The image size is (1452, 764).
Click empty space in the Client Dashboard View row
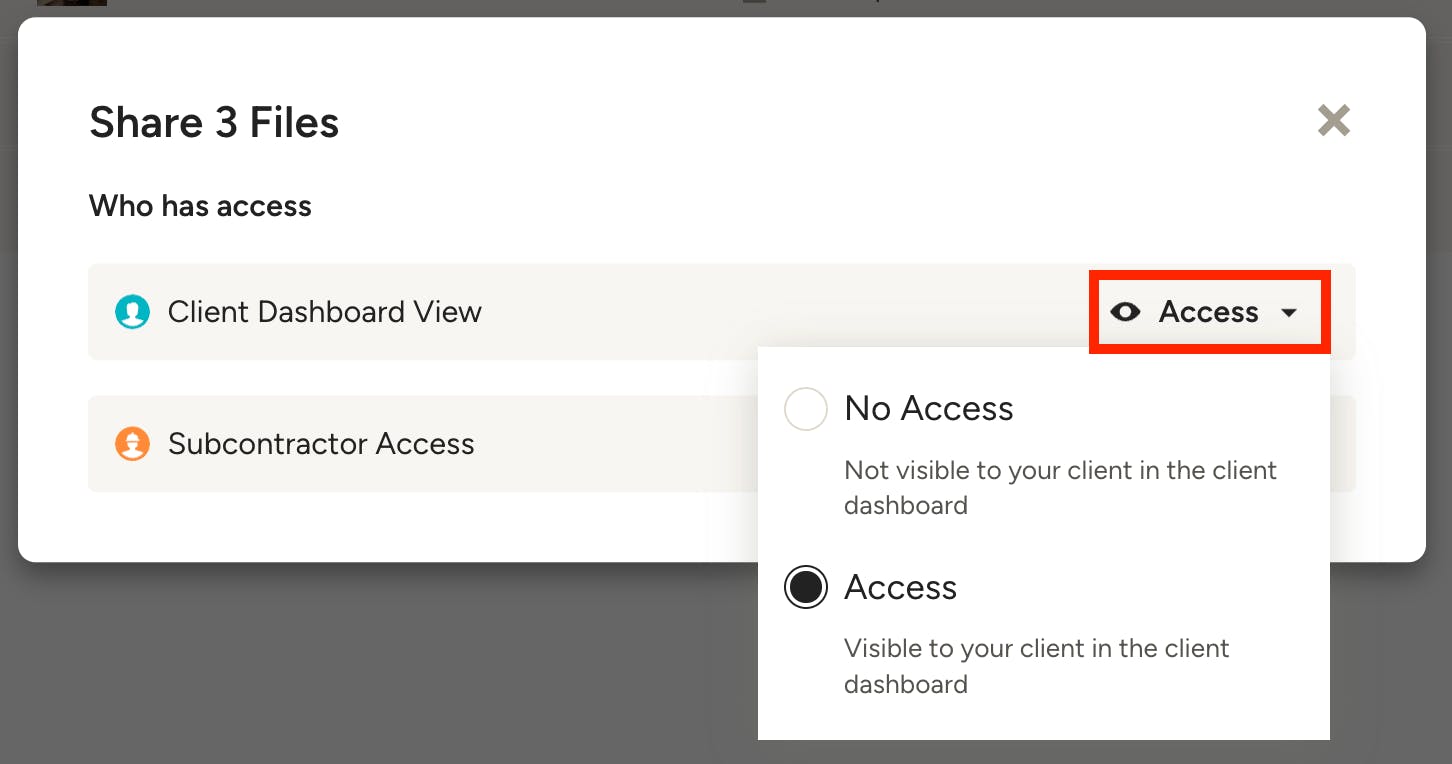pyautogui.click(x=780, y=312)
